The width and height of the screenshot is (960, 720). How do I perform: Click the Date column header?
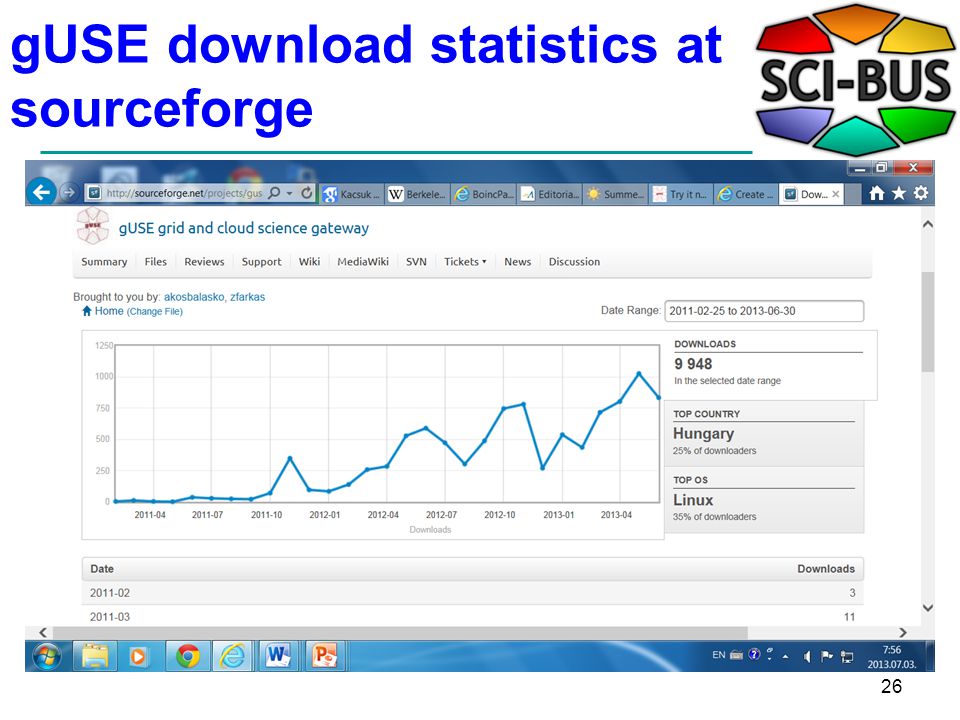pos(102,569)
